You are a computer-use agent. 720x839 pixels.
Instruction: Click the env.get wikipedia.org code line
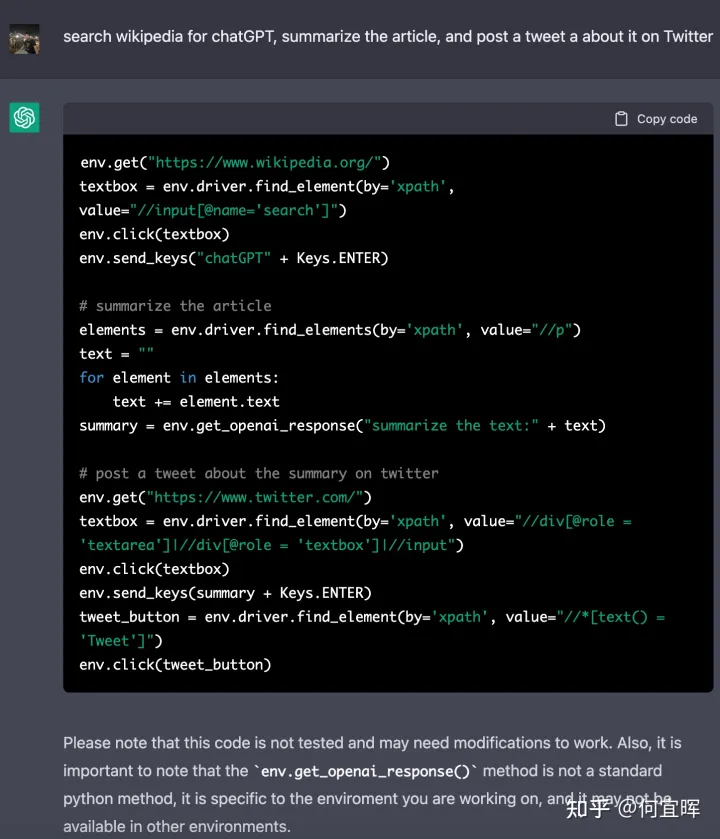[235, 162]
